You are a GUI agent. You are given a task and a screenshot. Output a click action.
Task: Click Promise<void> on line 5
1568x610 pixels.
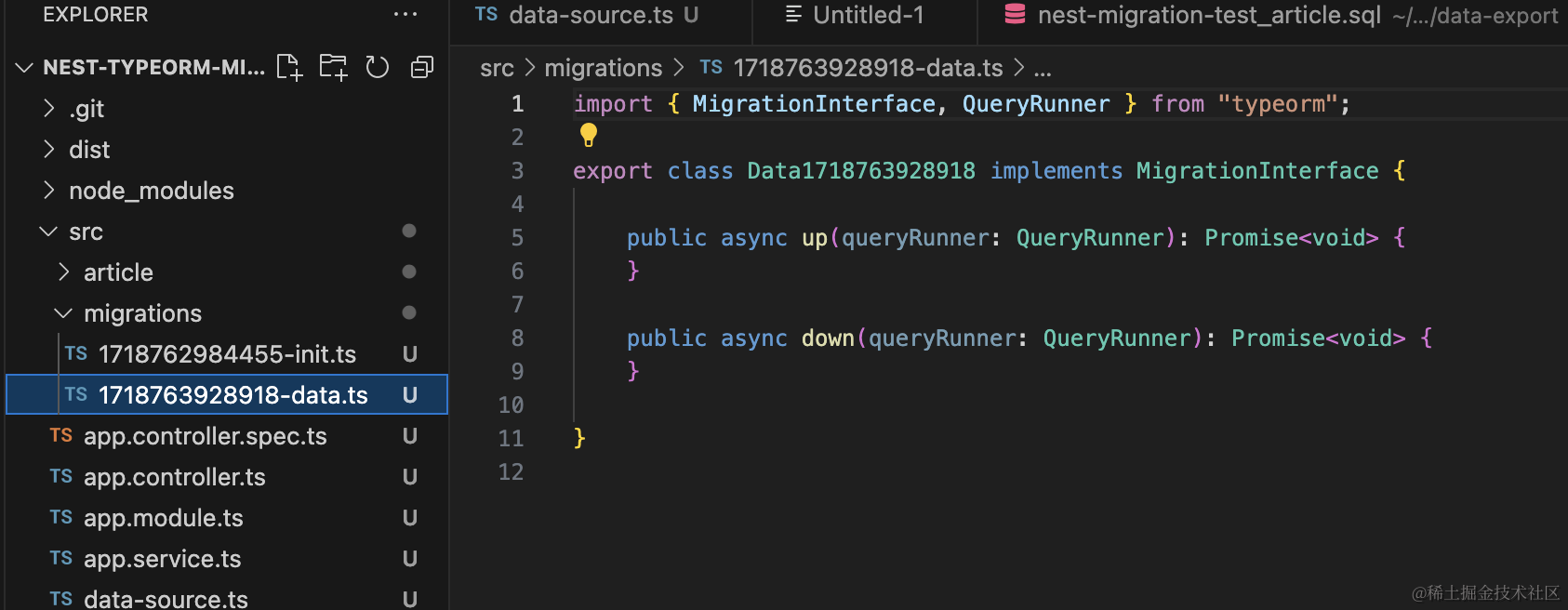tap(1292, 238)
